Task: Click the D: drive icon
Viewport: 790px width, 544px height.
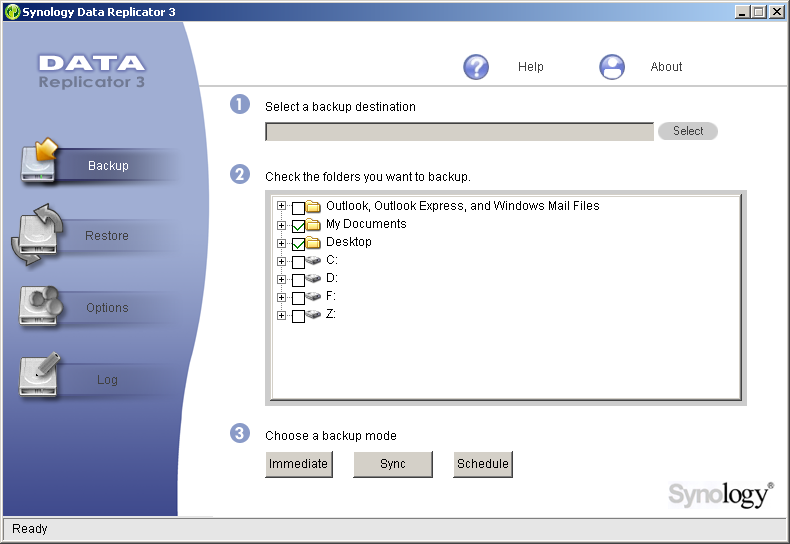Action: coord(313,278)
